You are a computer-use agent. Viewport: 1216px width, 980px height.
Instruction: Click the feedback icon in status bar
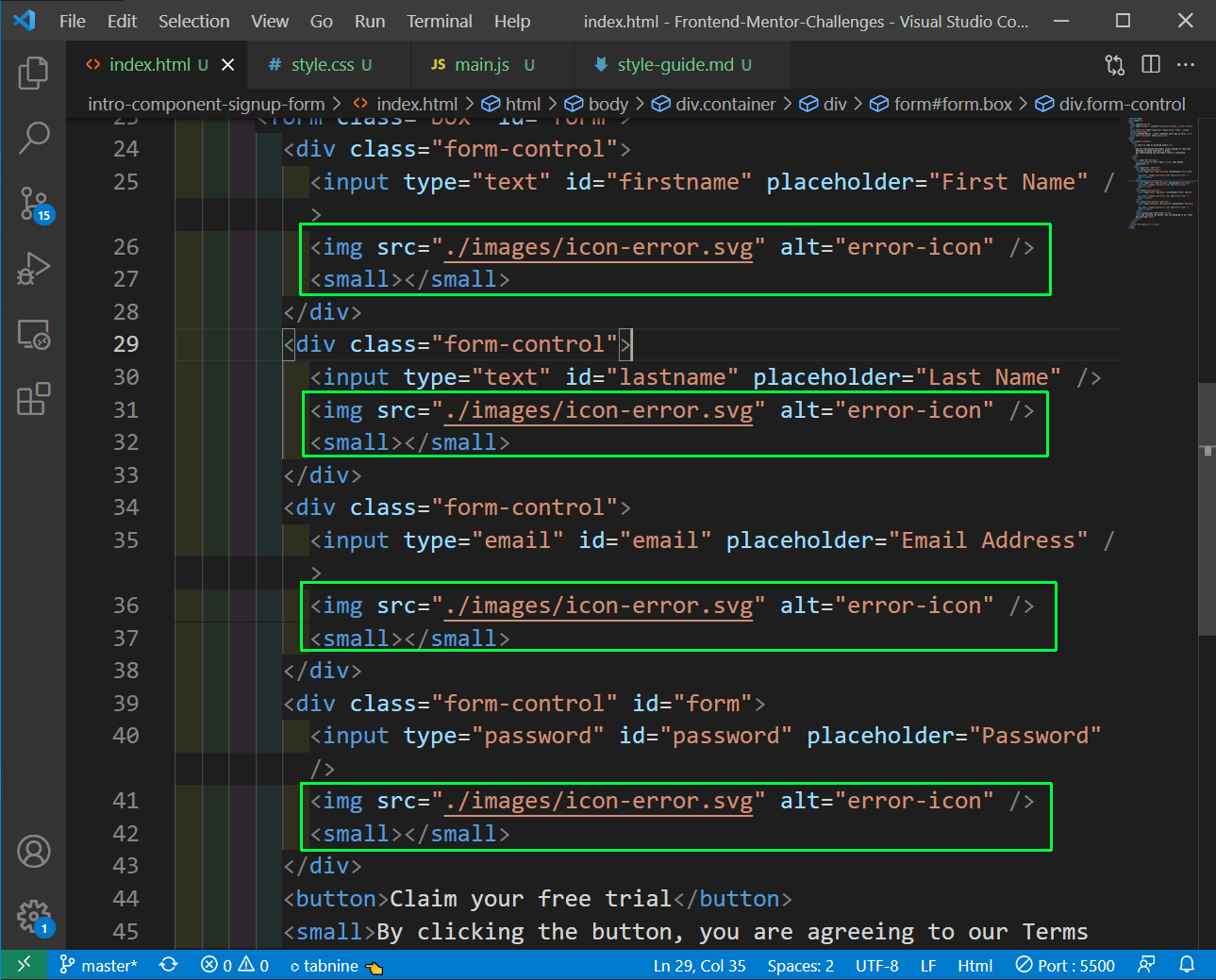point(1146,965)
